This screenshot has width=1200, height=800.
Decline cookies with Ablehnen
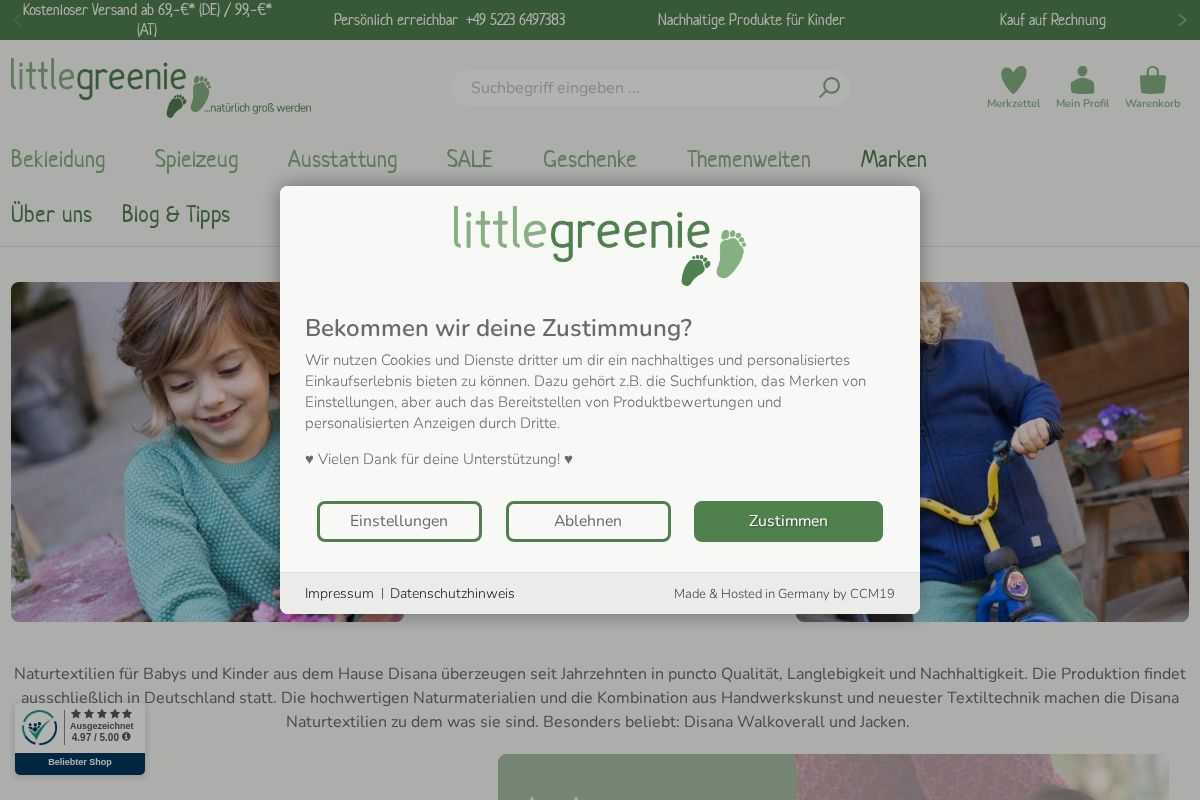[588, 521]
